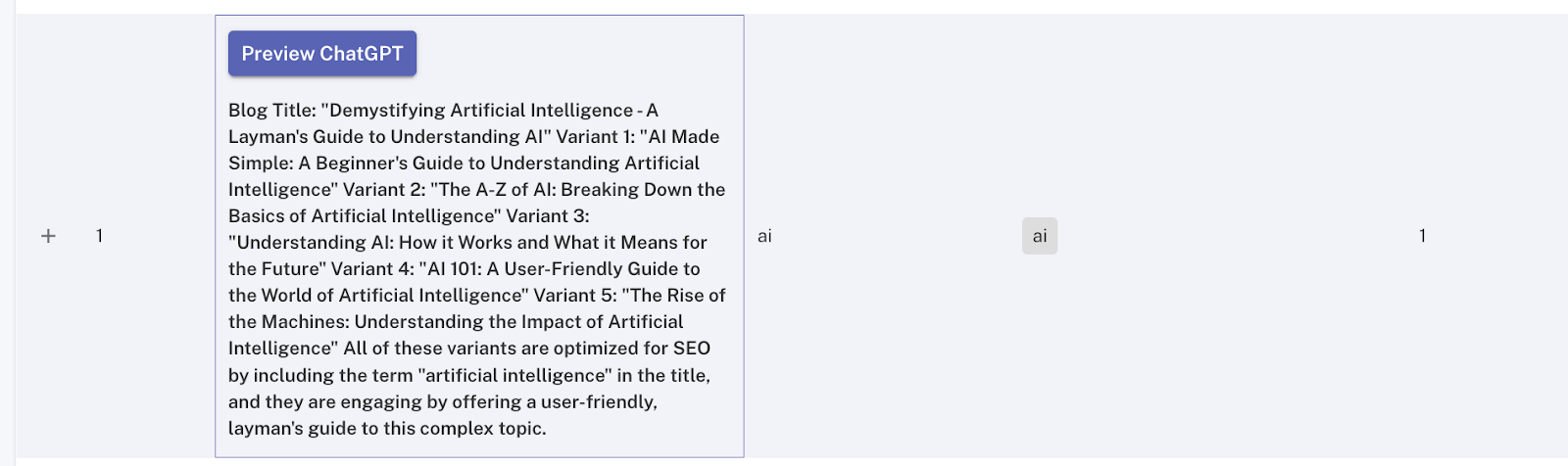Place cursor on 'Variant 2:' text
The image size is (1568, 466).
pyautogui.click(x=384, y=190)
